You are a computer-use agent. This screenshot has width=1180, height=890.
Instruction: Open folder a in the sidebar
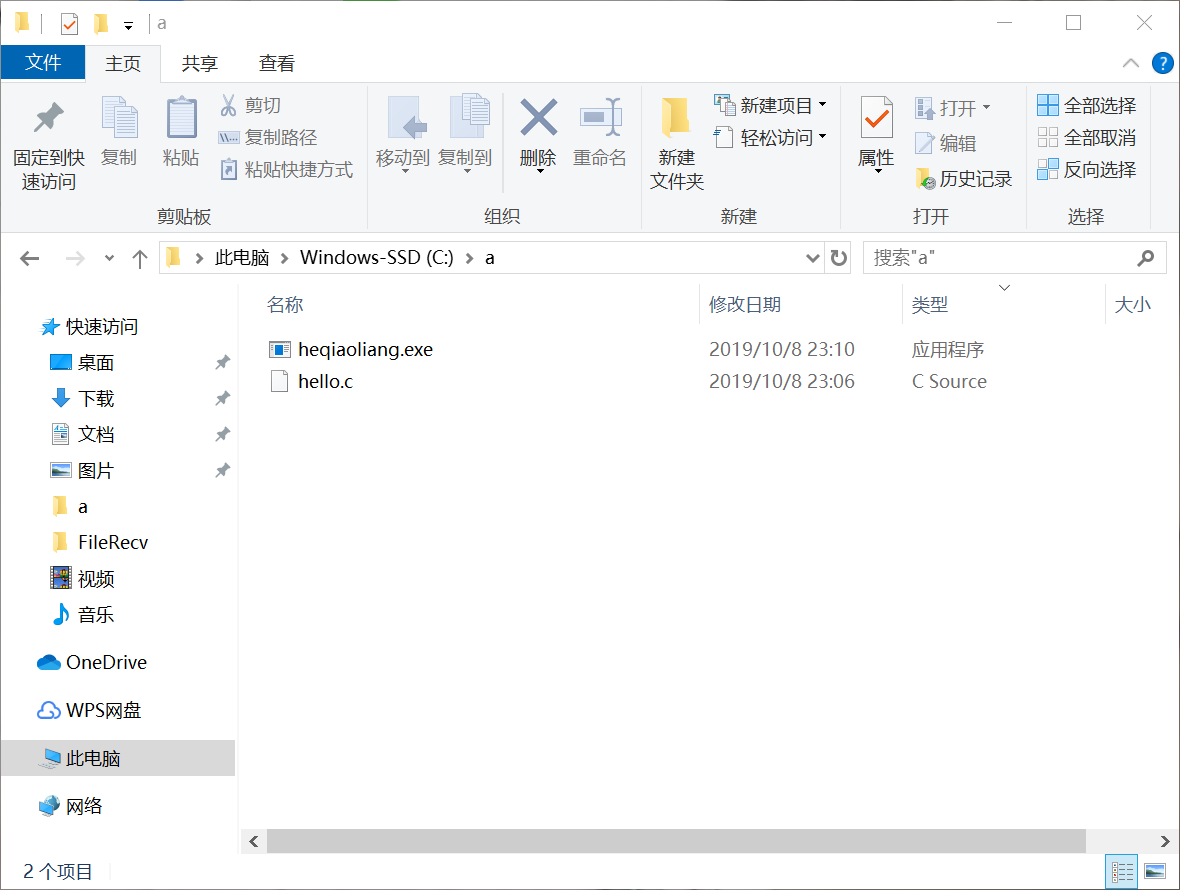point(71,507)
